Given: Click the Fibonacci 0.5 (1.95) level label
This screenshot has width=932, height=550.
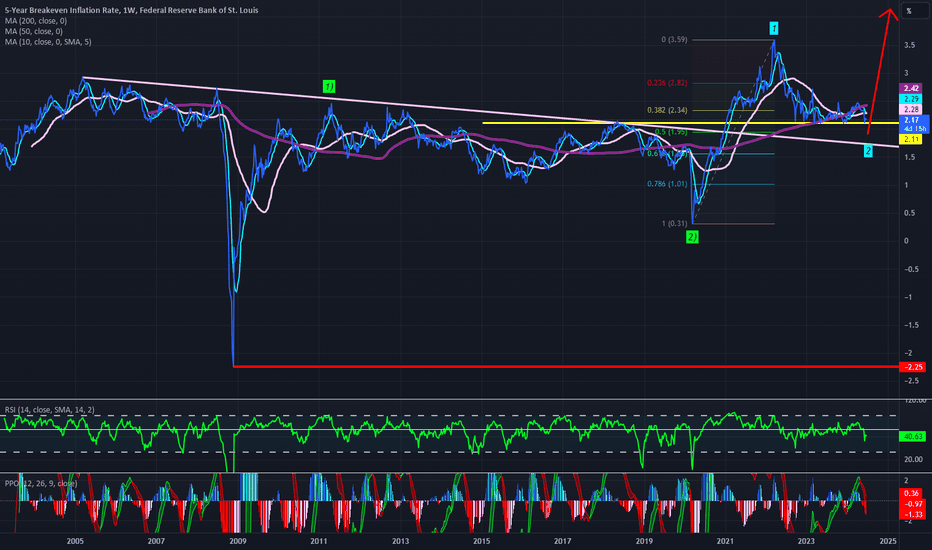Looking at the screenshot, I should pos(671,132).
